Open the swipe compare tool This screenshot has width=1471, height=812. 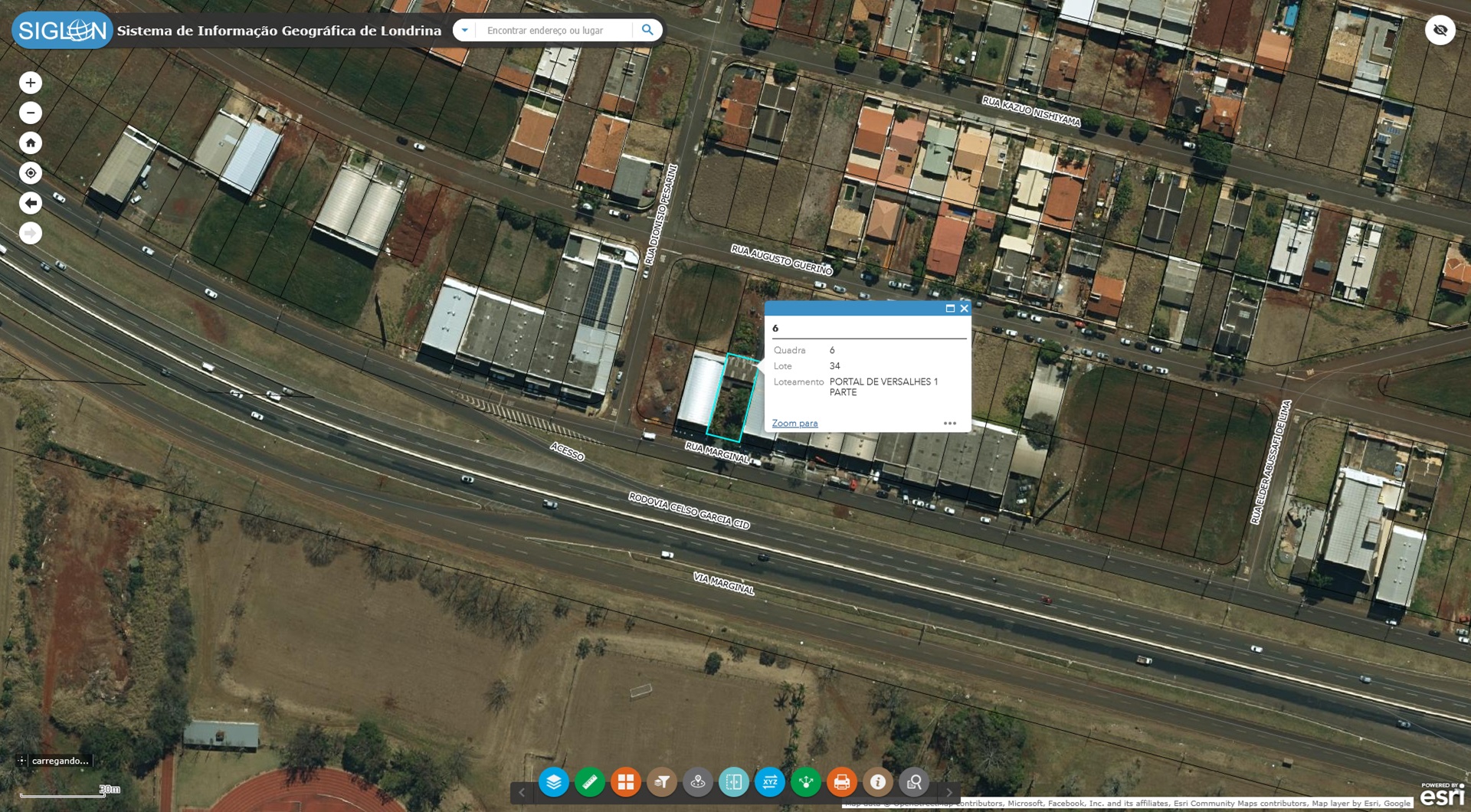734,782
